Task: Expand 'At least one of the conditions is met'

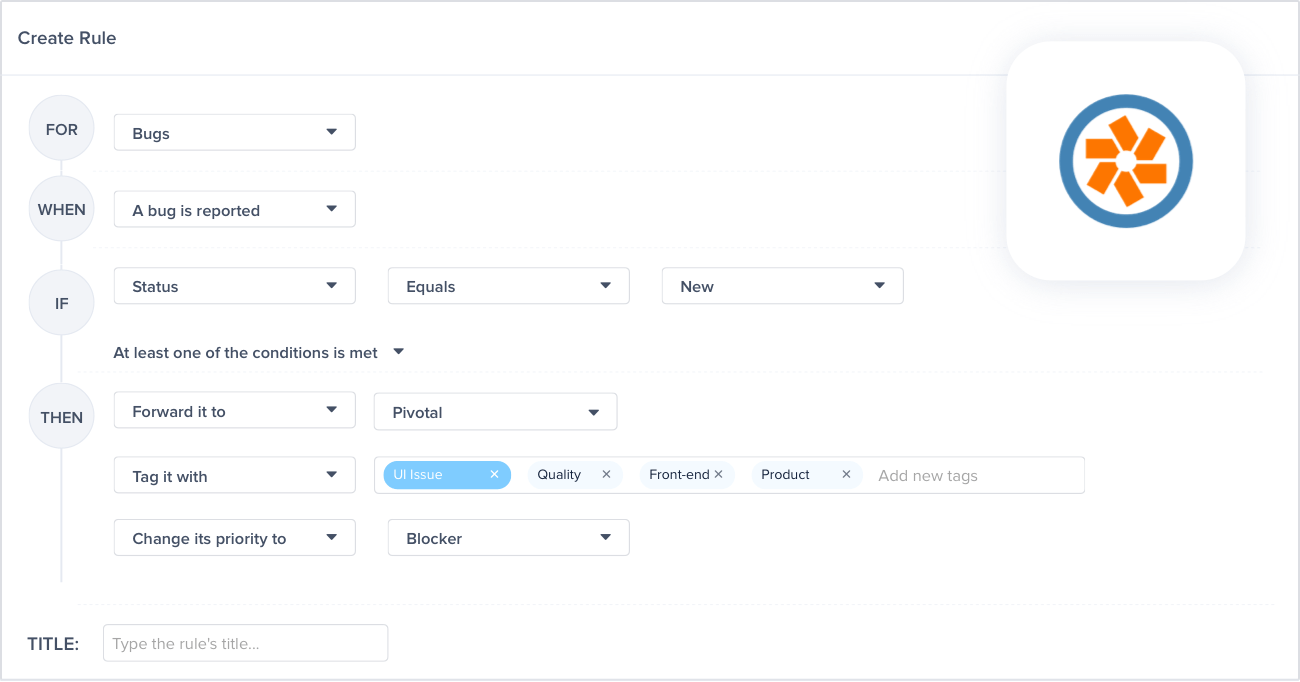Action: tap(398, 352)
